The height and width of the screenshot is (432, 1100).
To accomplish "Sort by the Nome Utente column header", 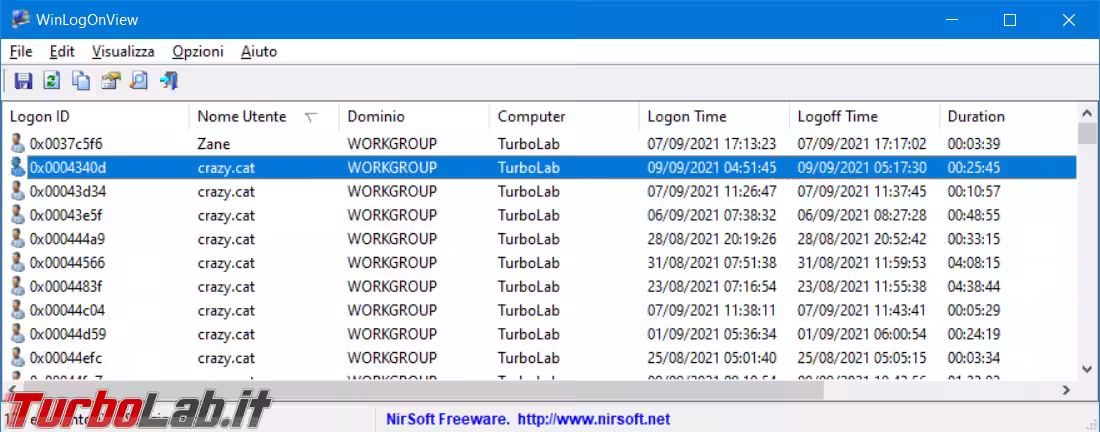I will coord(242,117).
